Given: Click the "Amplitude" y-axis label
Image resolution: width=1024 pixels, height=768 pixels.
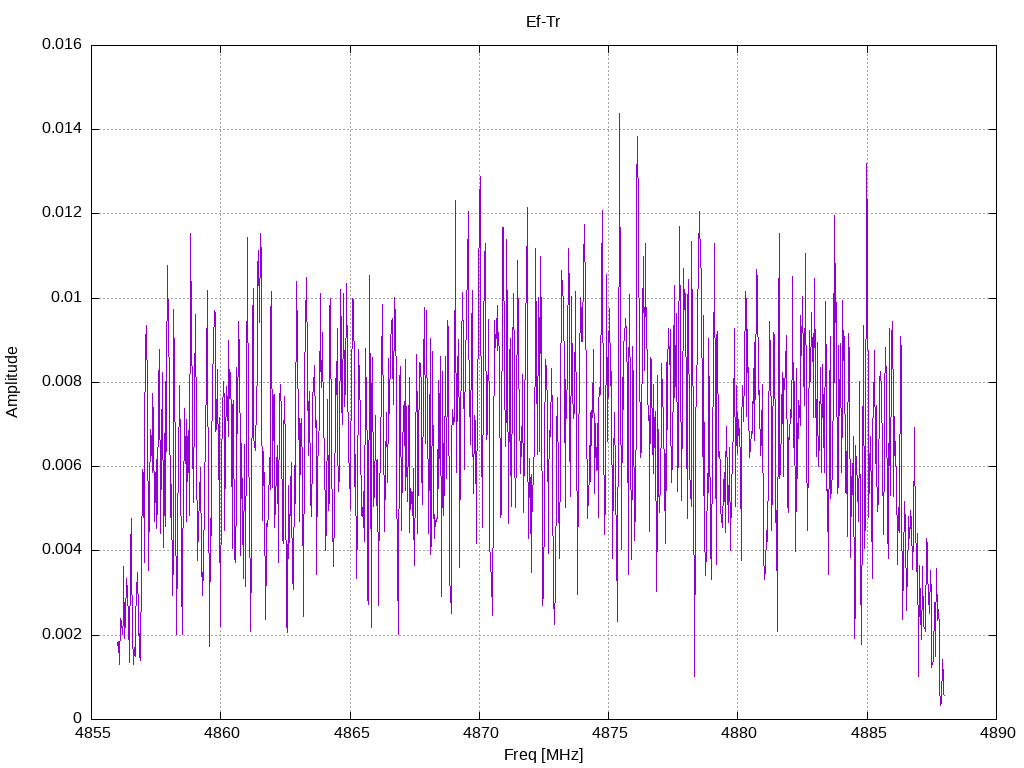Looking at the screenshot, I should (x=12, y=382).
